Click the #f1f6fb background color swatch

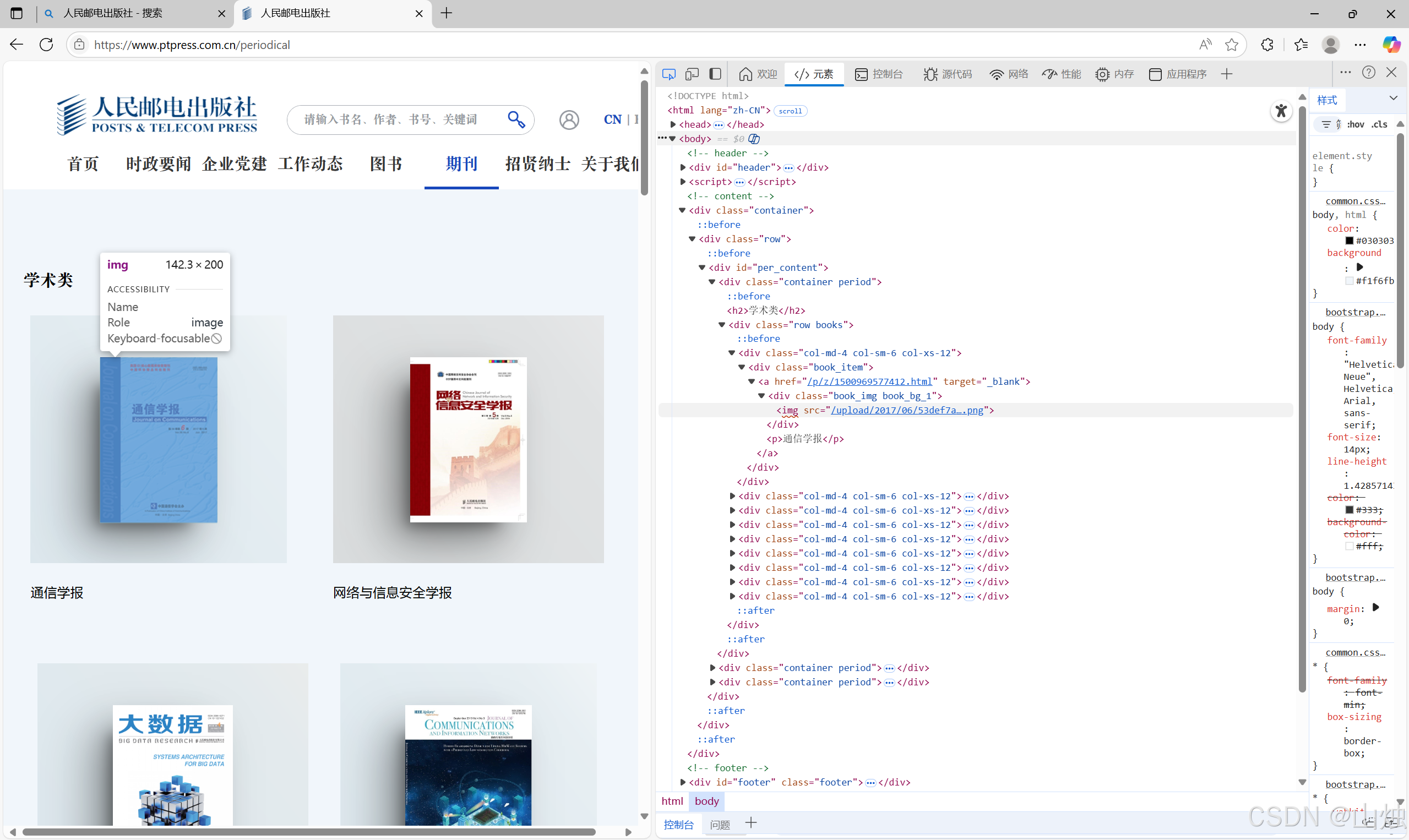1350,281
